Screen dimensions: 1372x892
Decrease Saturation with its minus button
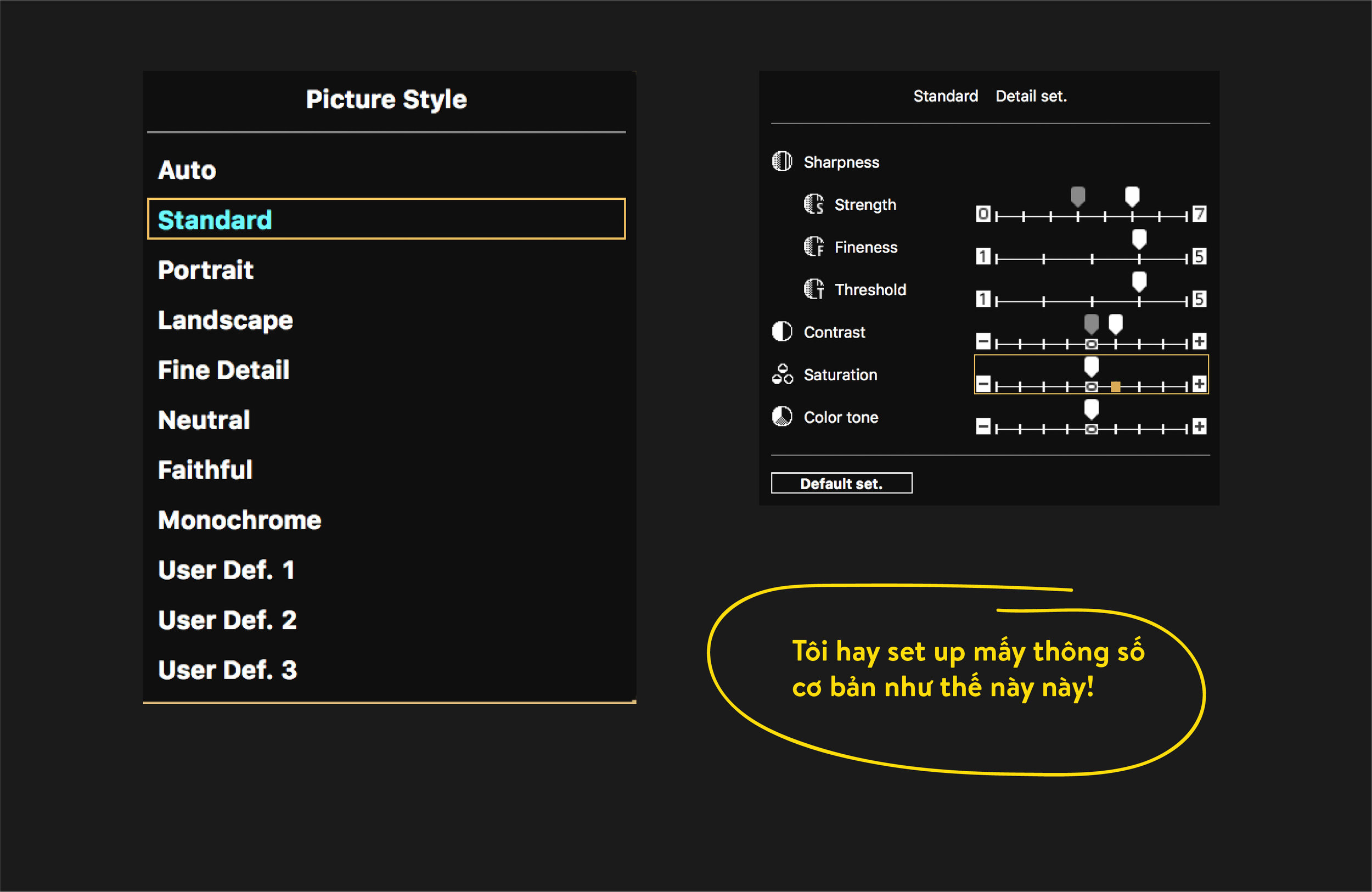pos(983,384)
